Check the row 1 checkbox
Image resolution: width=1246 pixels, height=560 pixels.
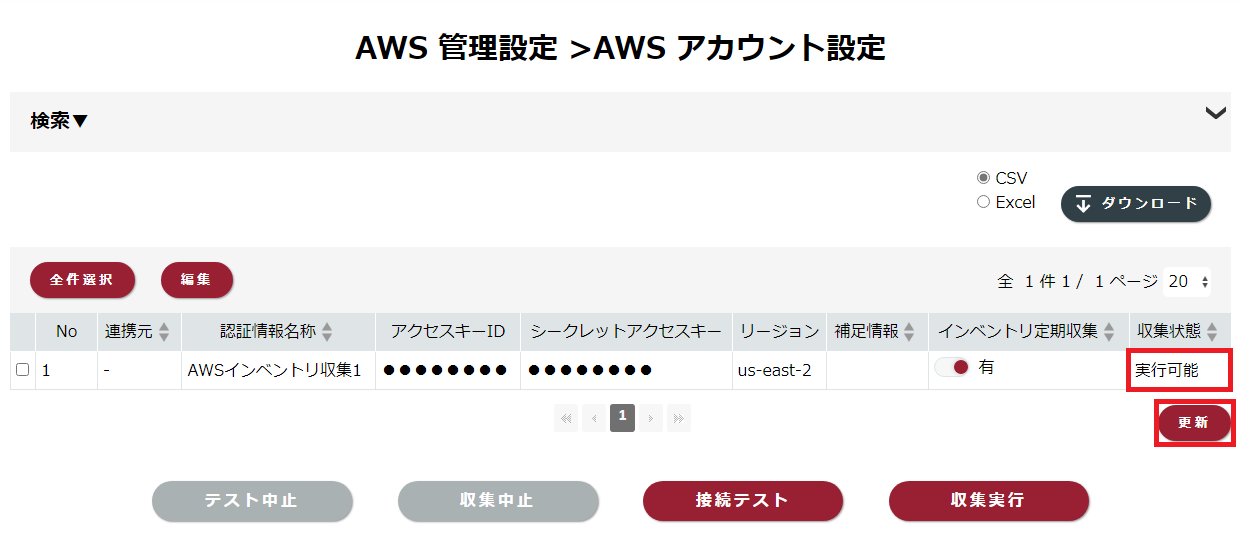pyautogui.click(x=22, y=370)
